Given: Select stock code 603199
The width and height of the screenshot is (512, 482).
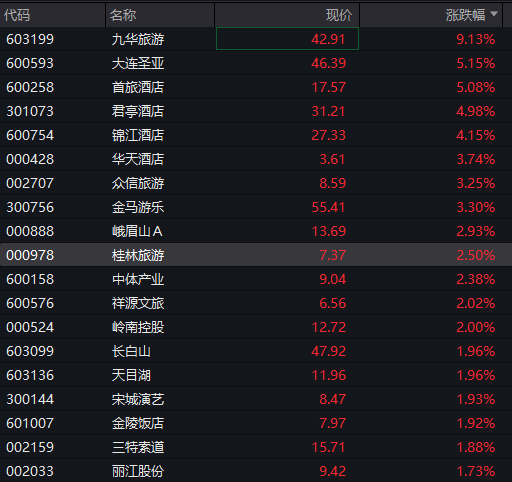Looking at the screenshot, I should [30, 39].
